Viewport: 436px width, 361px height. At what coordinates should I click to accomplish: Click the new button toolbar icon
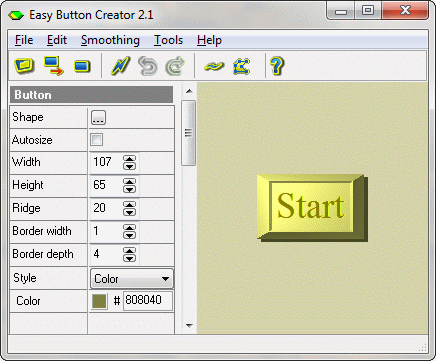[x=24, y=65]
